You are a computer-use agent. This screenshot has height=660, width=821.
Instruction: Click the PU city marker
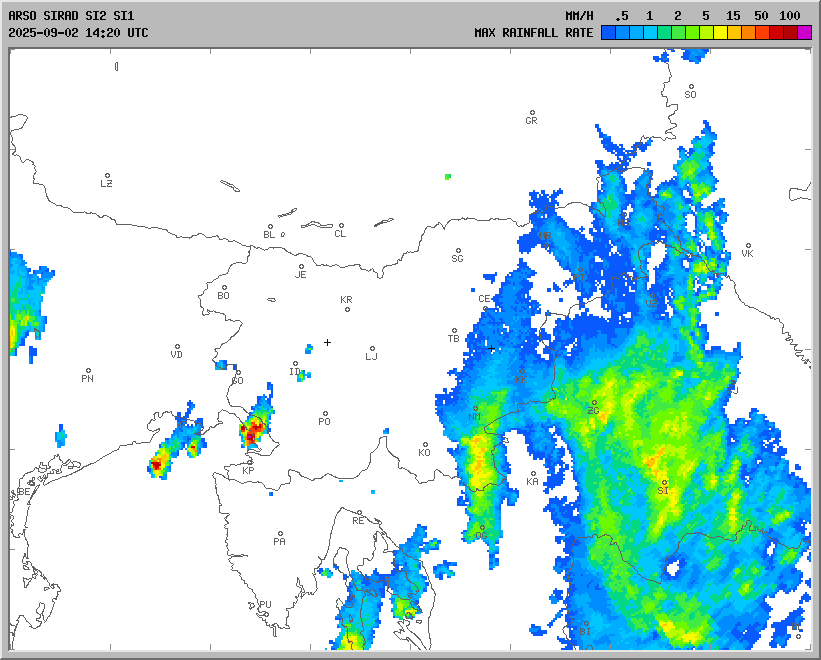click(265, 597)
